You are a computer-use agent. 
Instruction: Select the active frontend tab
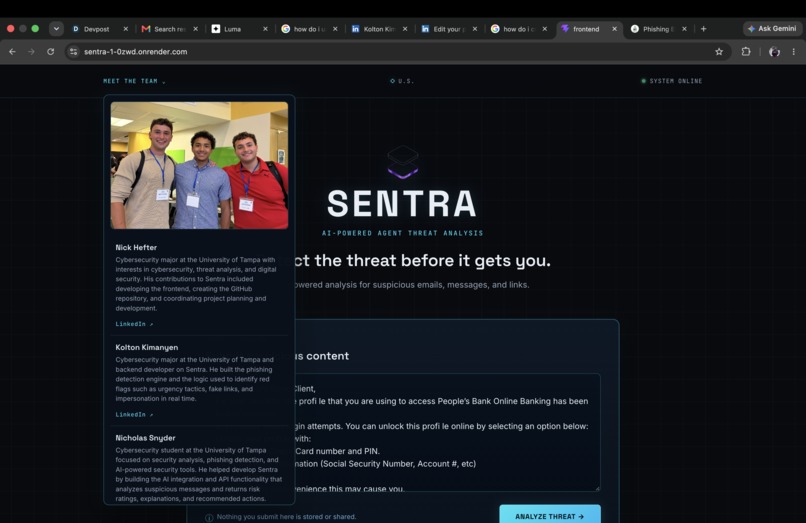[x=585, y=29]
